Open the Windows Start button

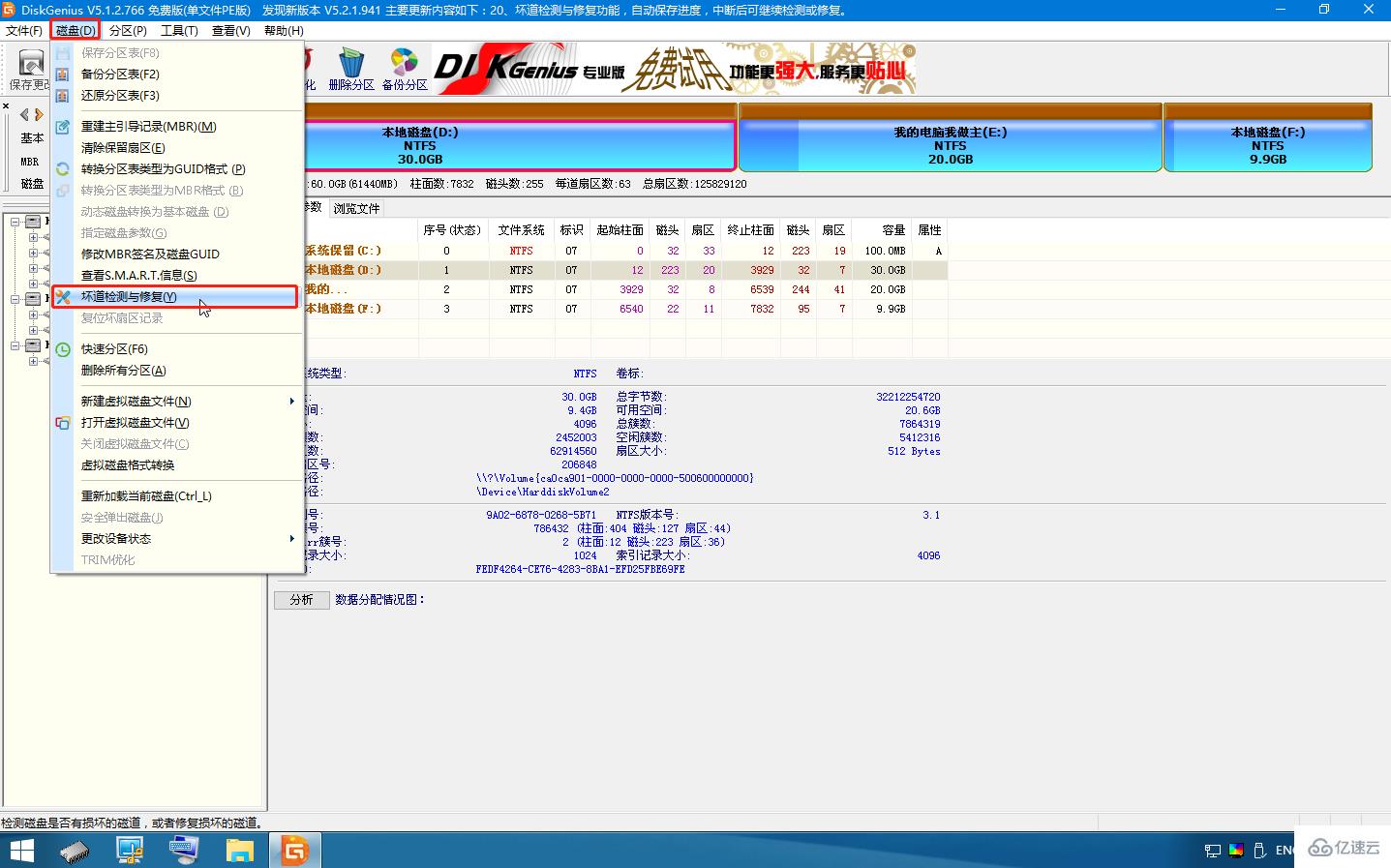[x=21, y=851]
